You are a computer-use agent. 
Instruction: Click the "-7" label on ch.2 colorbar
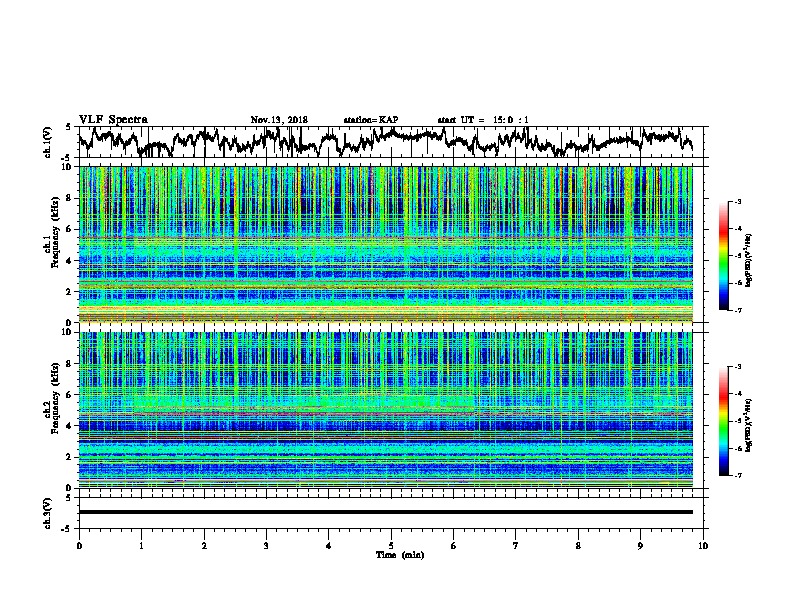coord(737,475)
